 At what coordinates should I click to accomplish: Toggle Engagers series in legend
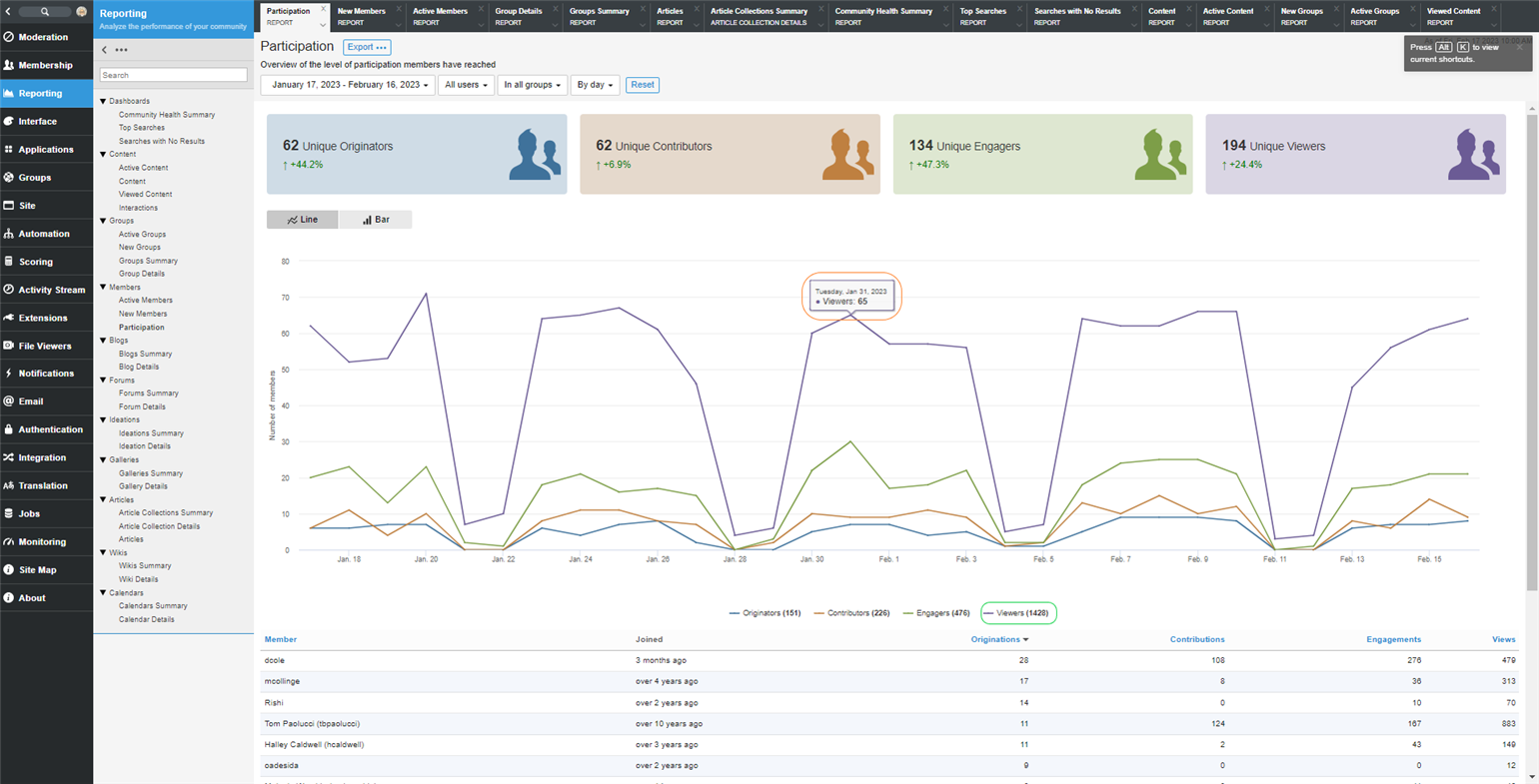pyautogui.click(x=936, y=613)
